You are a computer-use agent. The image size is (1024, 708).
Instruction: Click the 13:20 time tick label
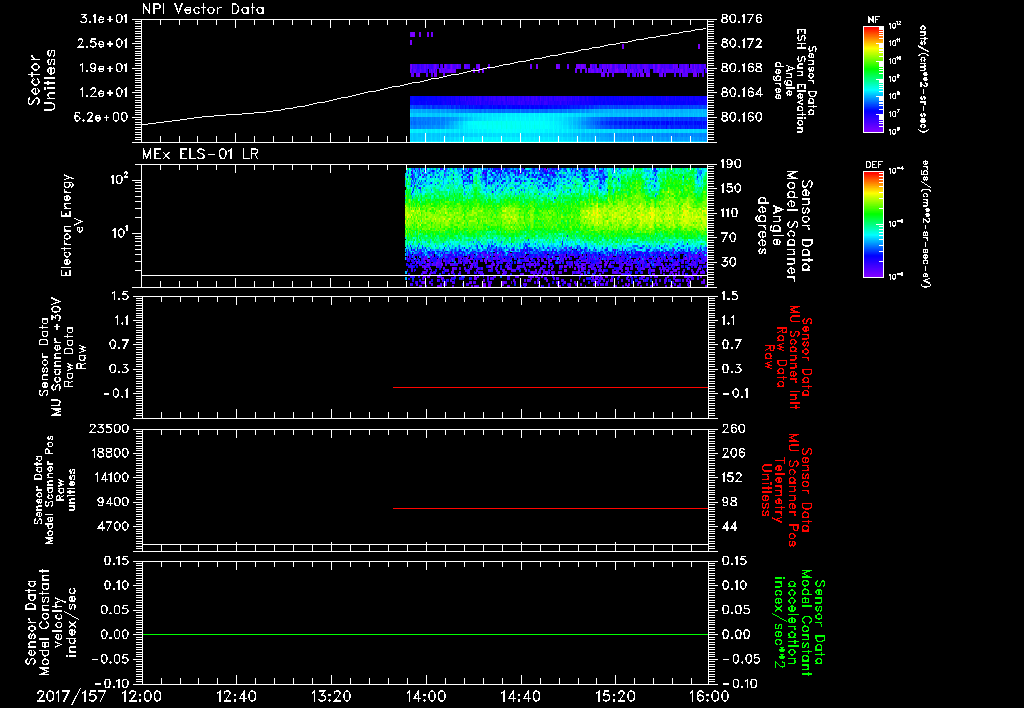(331, 696)
